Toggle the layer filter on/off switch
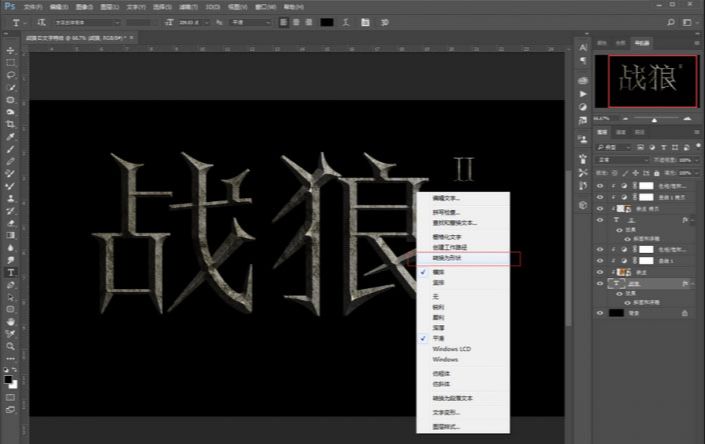This screenshot has height=444, width=705. pyautogui.click(x=698, y=146)
